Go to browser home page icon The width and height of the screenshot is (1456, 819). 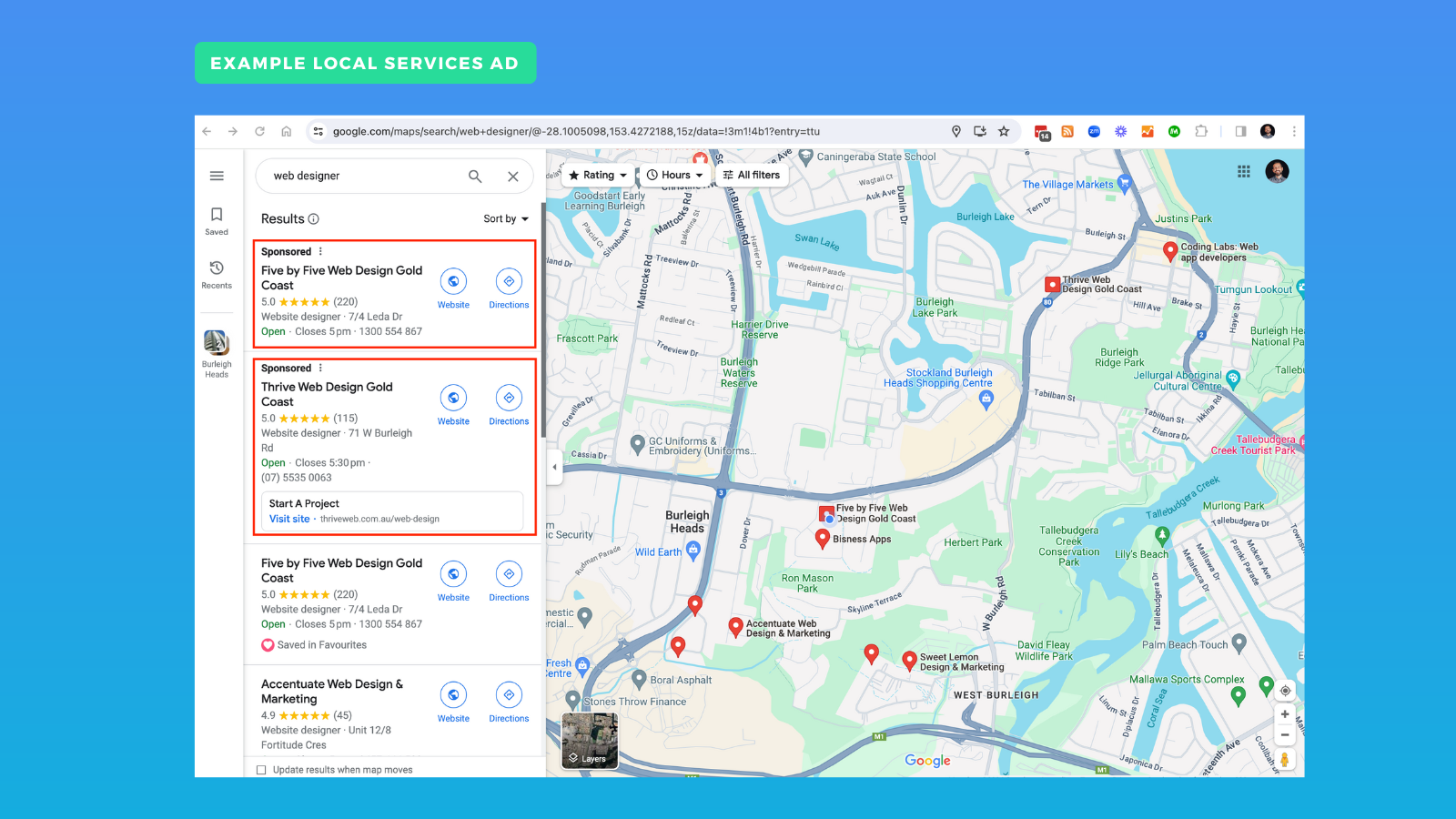[286, 131]
